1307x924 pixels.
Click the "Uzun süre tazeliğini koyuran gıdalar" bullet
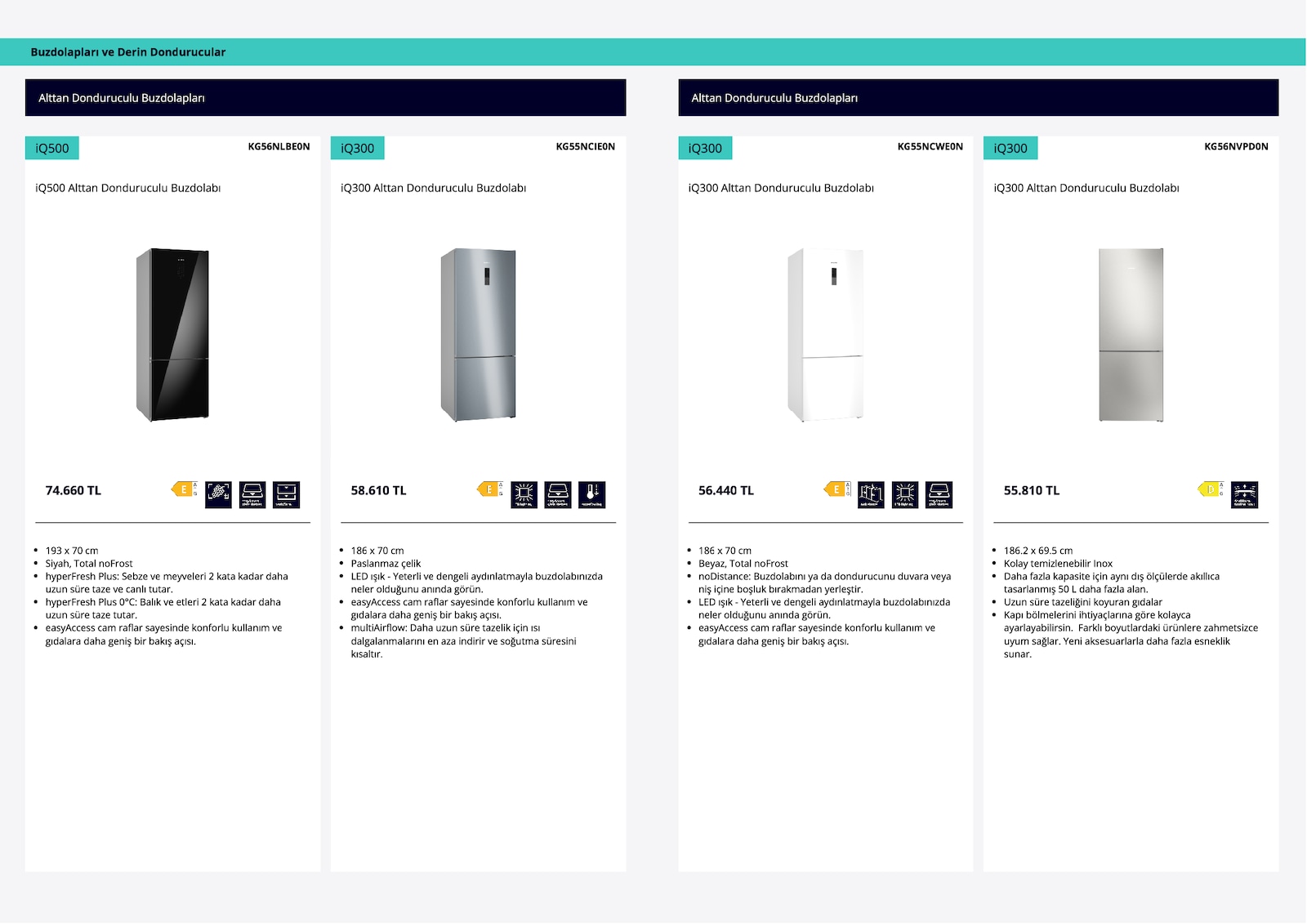(1083, 602)
